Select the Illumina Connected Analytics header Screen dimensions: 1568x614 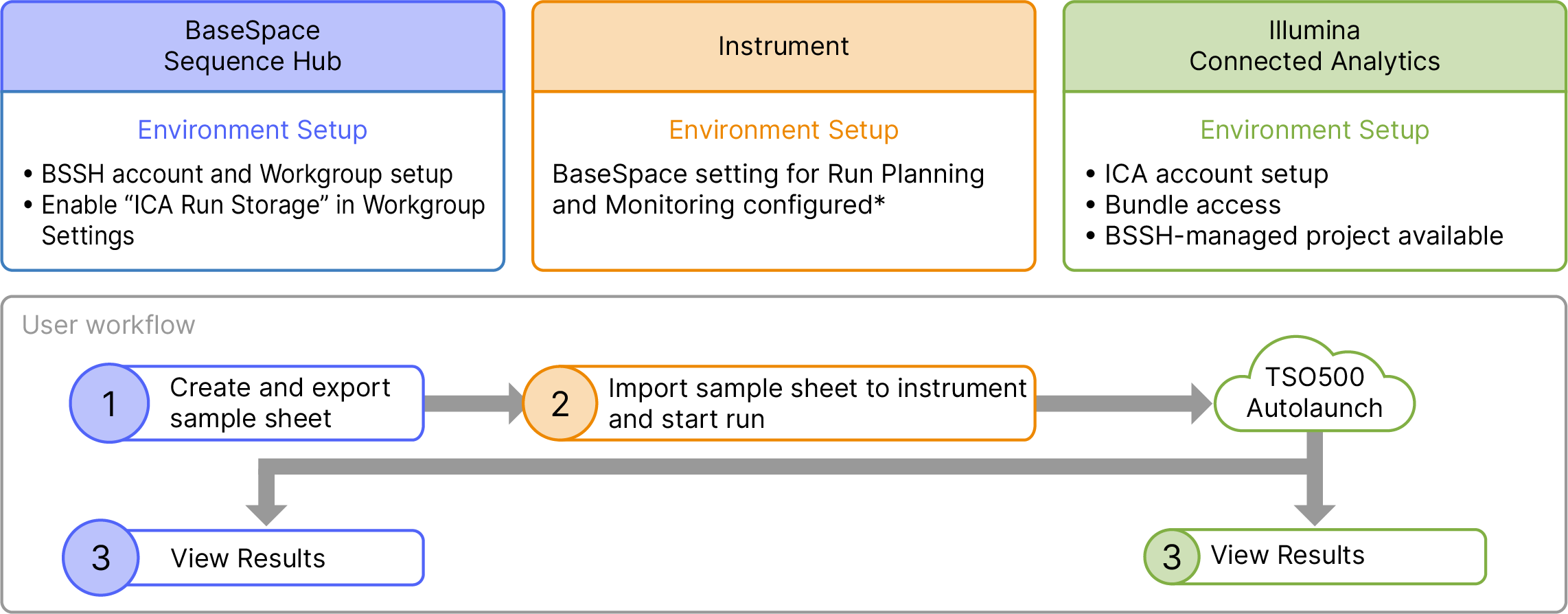point(1314,46)
